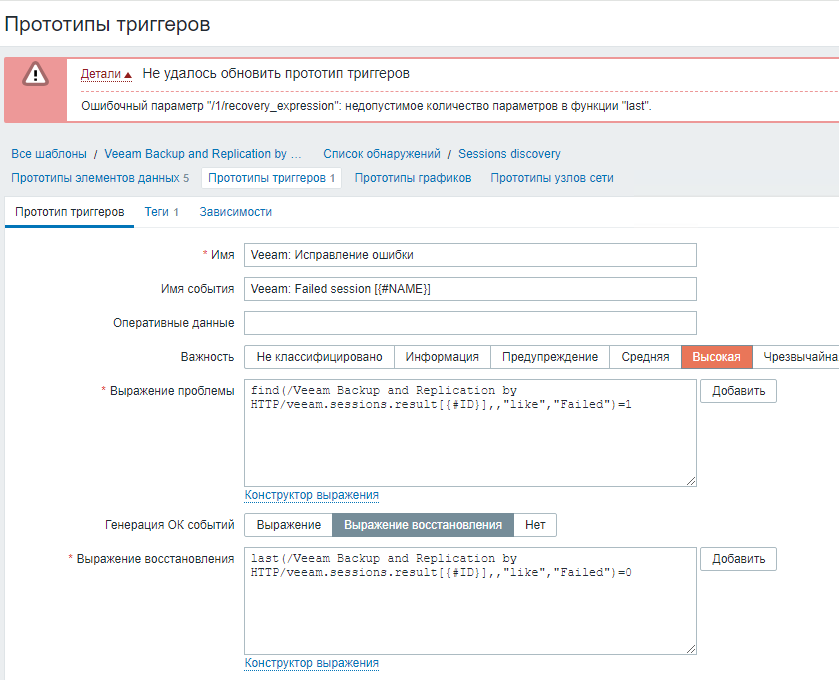Click the Оперативные данные input field
This screenshot has height=680, width=839.
pos(469,323)
